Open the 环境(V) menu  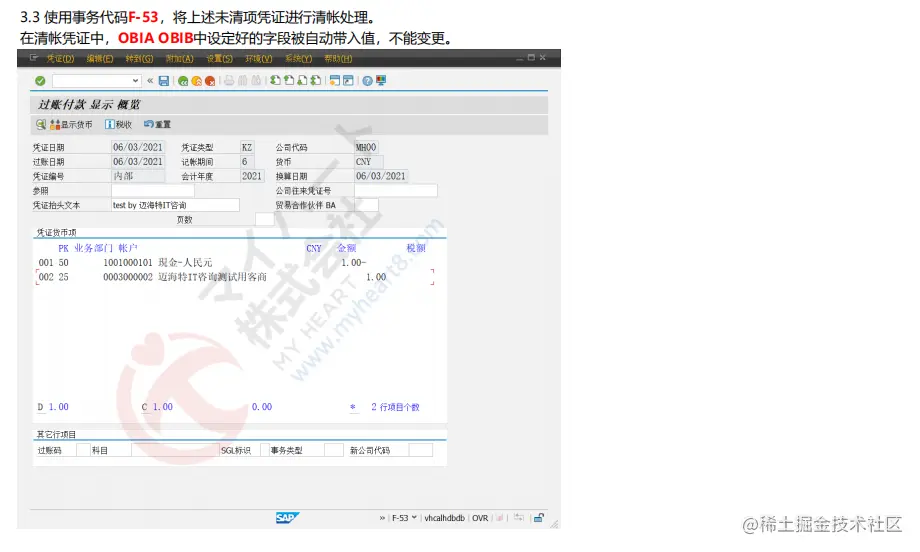tap(259, 59)
